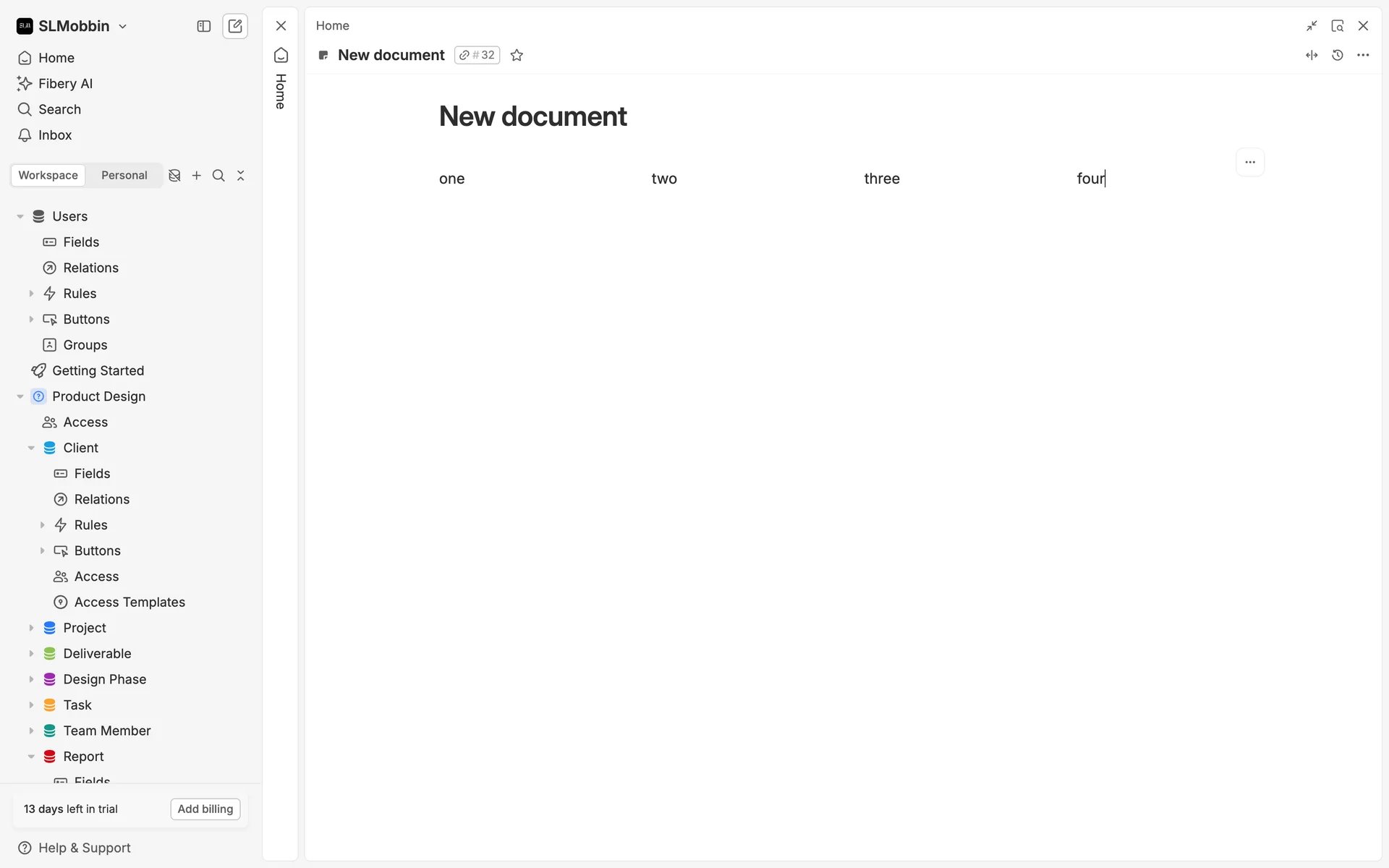The height and width of the screenshot is (868, 1389).
Task: Expand the Design Phase database
Action: pos(31,679)
